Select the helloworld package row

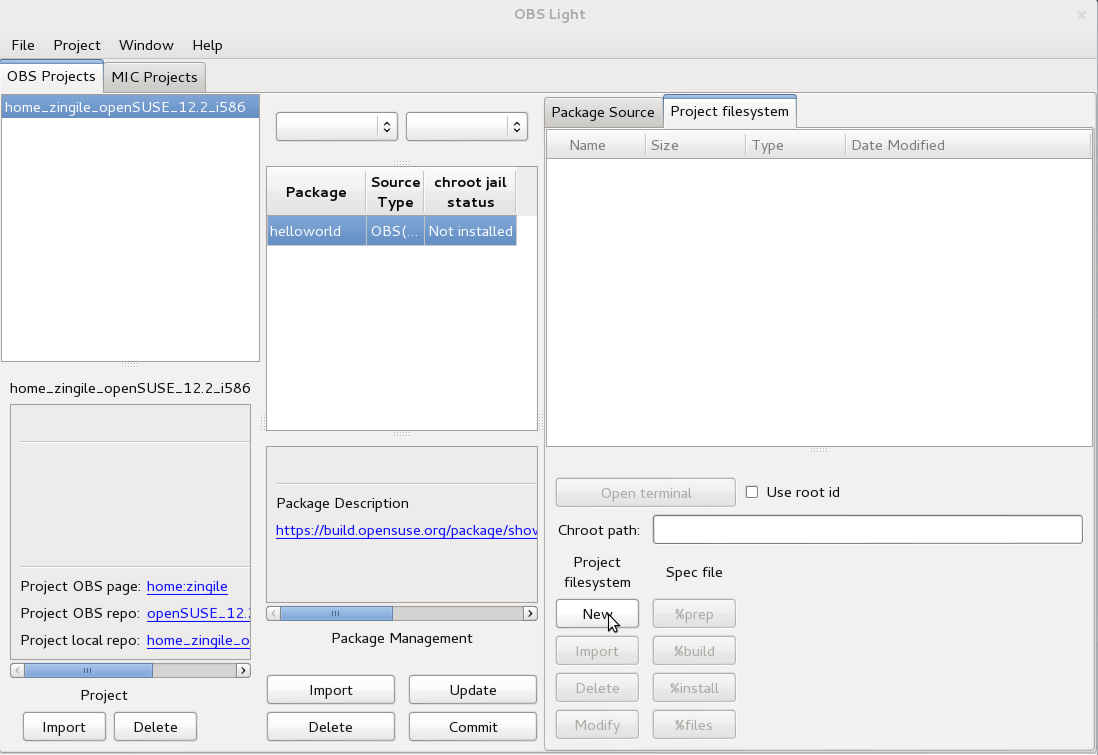pos(316,231)
